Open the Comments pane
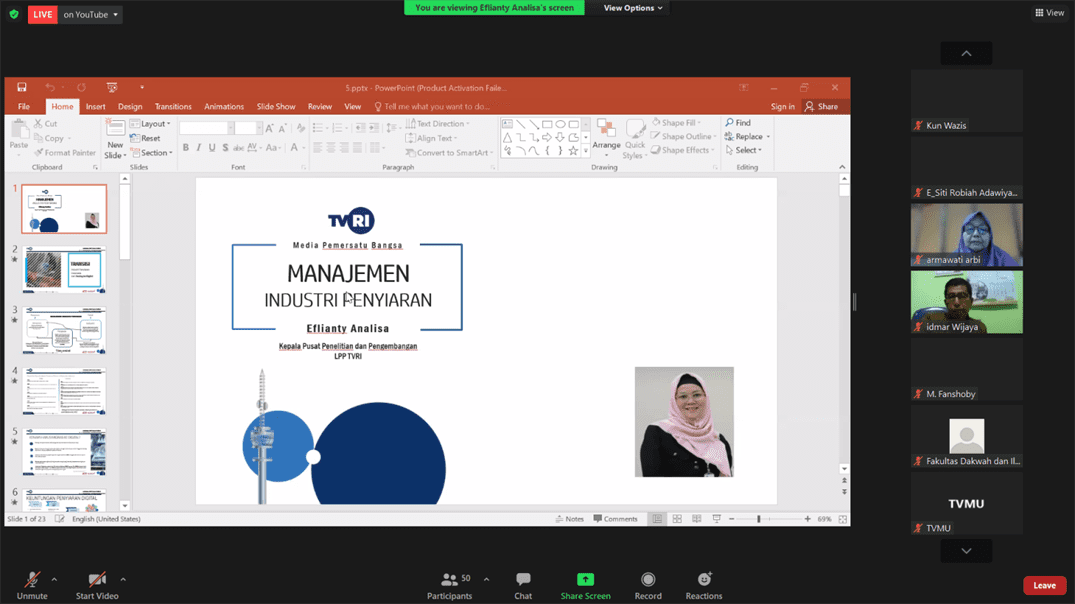The image size is (1075, 604). (615, 519)
